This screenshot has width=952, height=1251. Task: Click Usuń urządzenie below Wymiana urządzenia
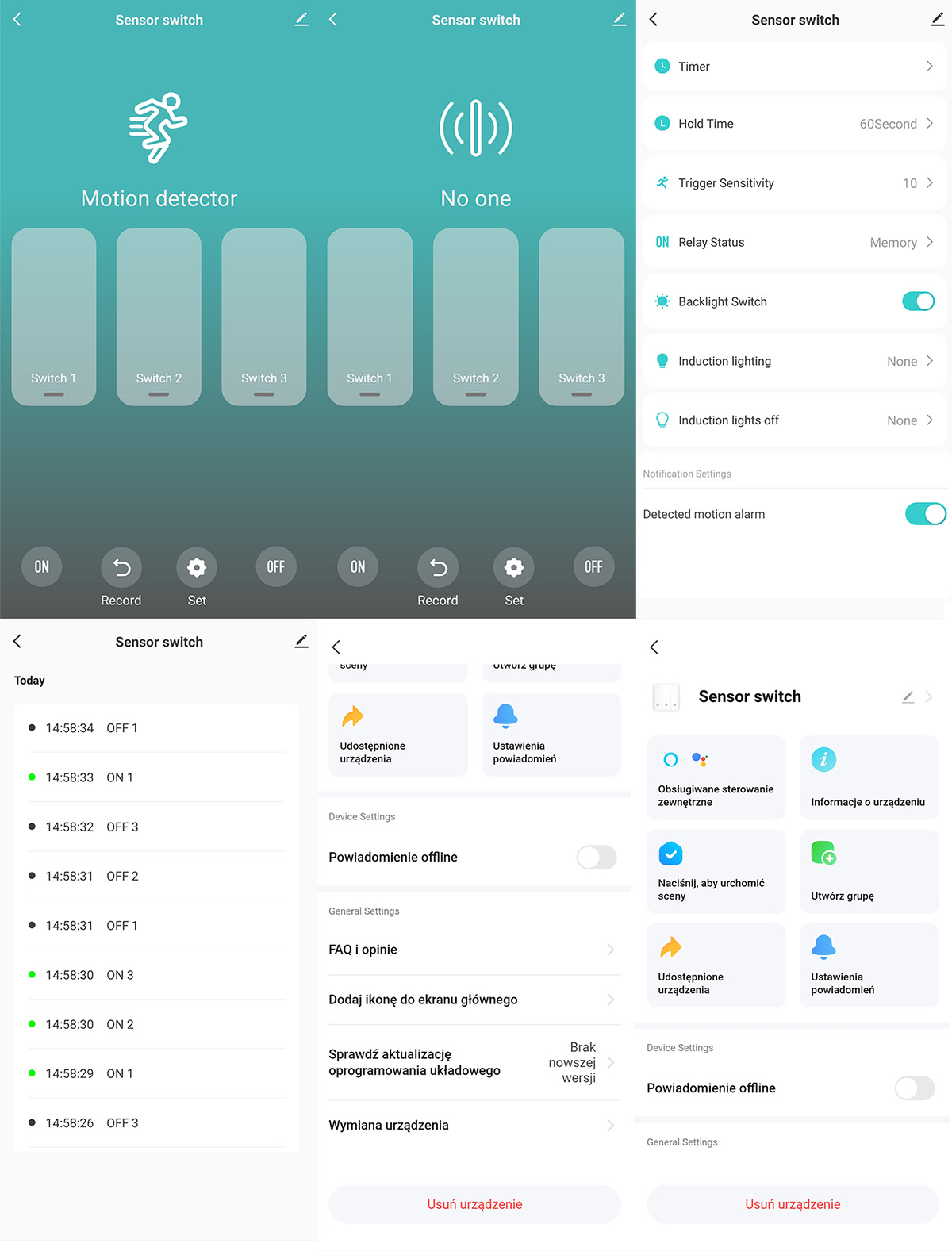[x=474, y=1204]
